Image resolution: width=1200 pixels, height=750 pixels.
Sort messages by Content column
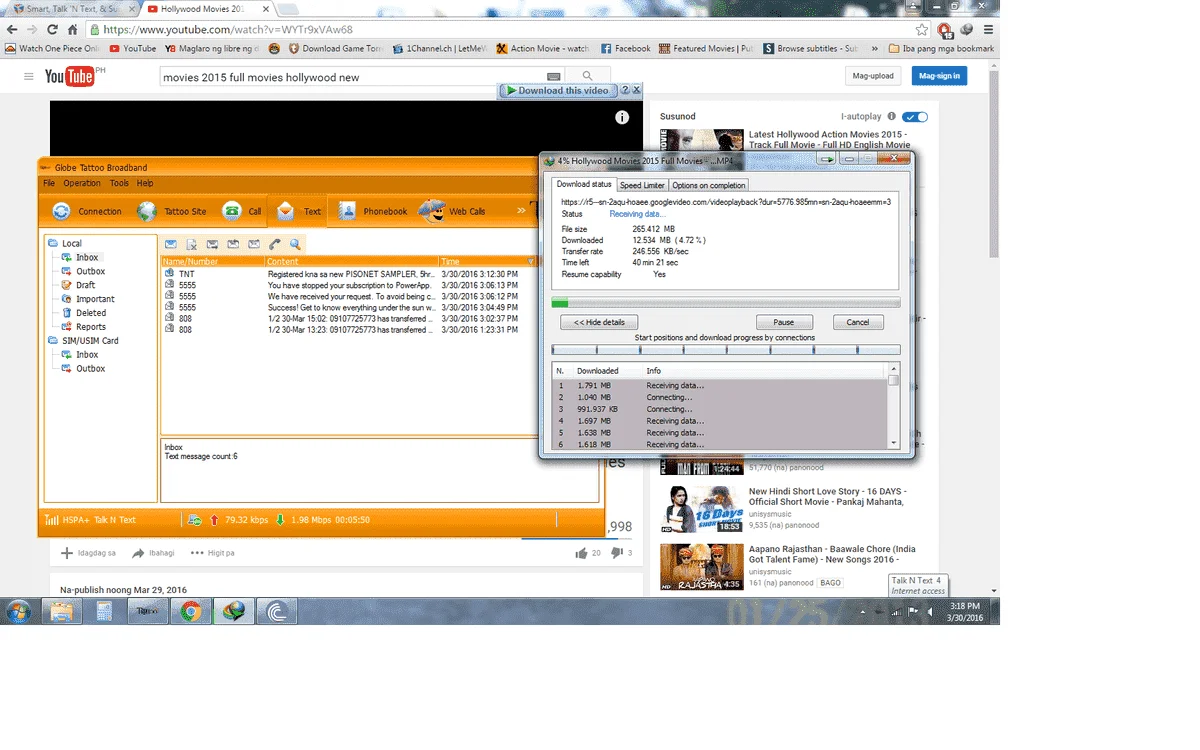click(351, 261)
